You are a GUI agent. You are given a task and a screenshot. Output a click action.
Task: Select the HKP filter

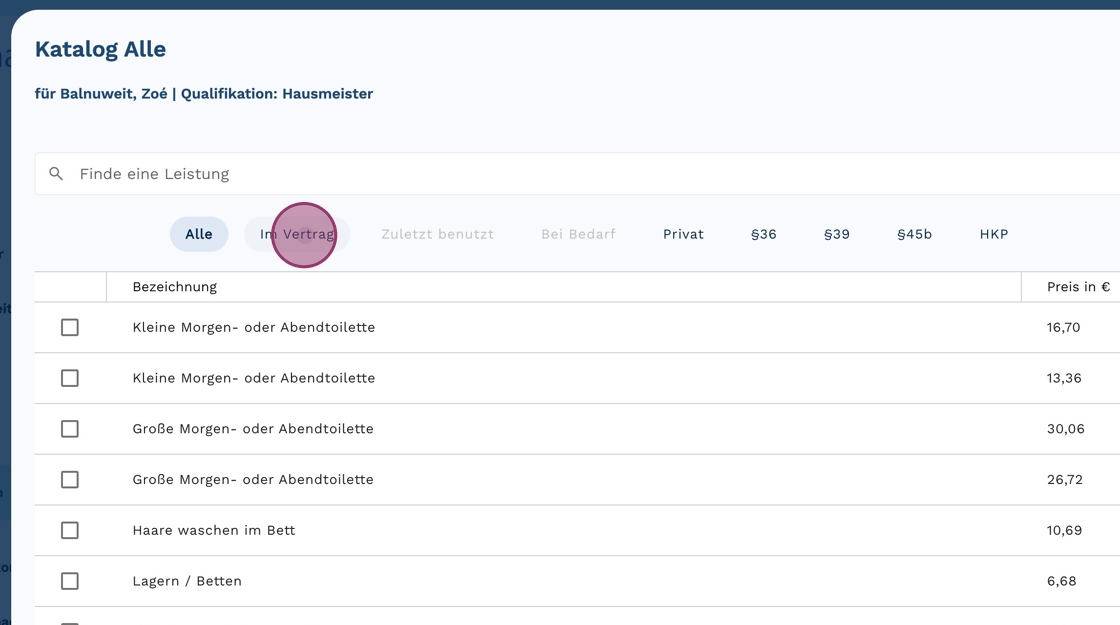pos(994,234)
